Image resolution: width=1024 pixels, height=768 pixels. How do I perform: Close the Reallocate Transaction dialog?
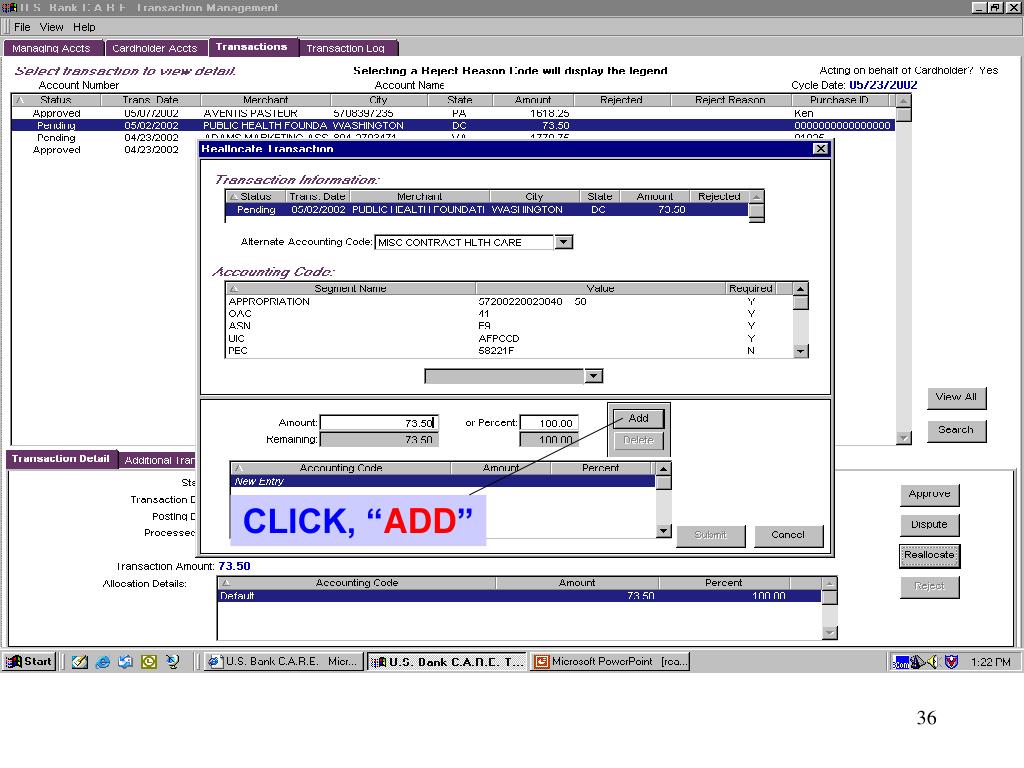[821, 149]
